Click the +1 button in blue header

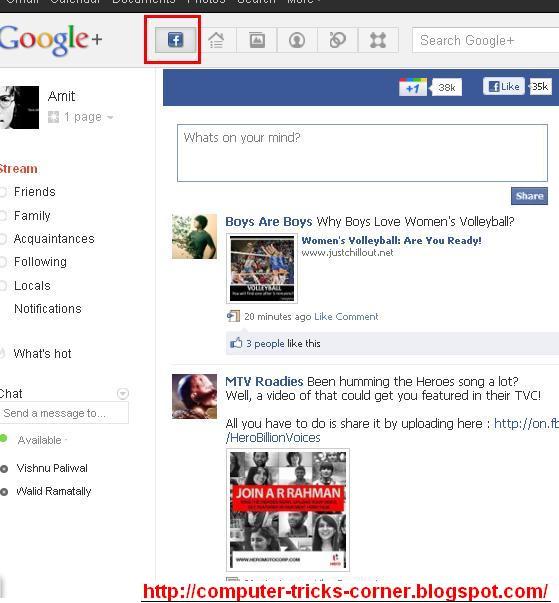tap(413, 87)
